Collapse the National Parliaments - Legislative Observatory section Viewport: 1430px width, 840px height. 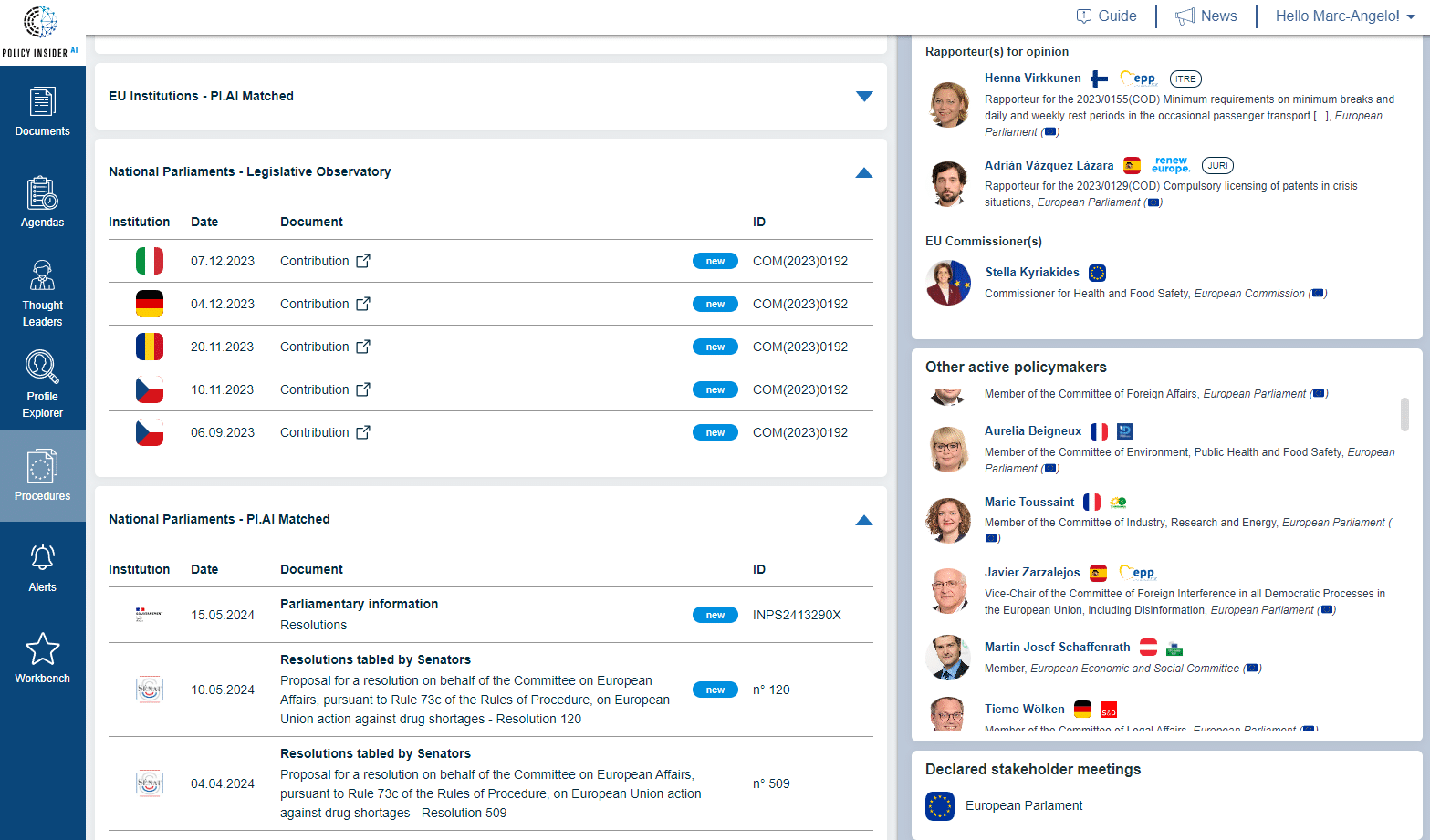pyautogui.click(x=863, y=172)
